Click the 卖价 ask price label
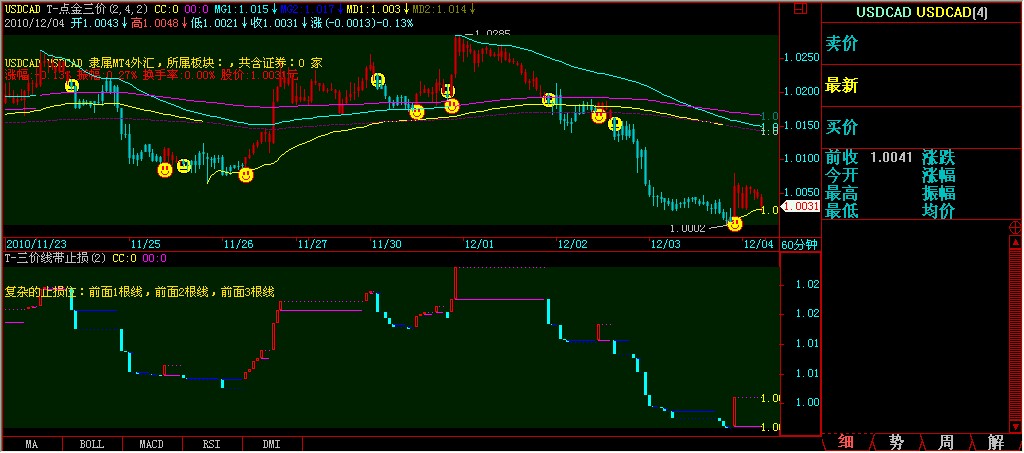The image size is (1024, 453). (842, 44)
